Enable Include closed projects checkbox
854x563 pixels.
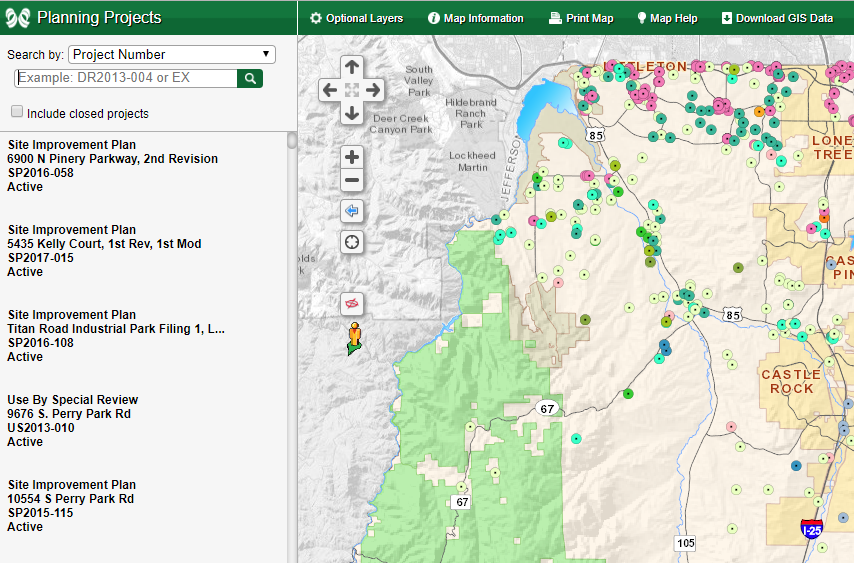(x=17, y=113)
